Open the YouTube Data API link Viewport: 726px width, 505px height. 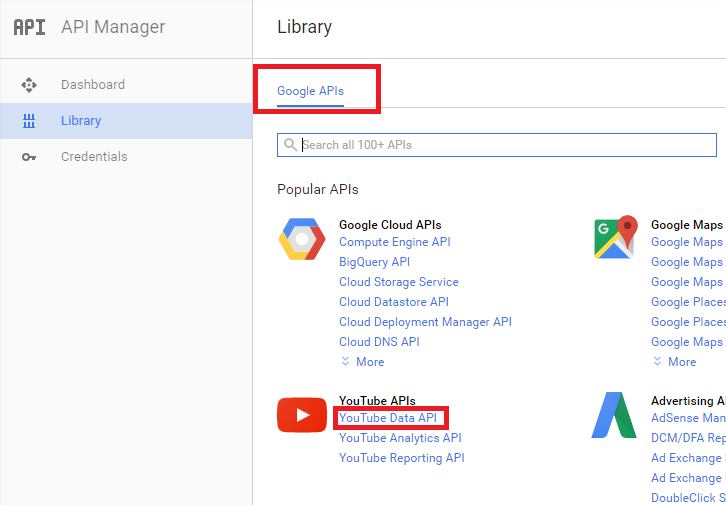point(388,418)
